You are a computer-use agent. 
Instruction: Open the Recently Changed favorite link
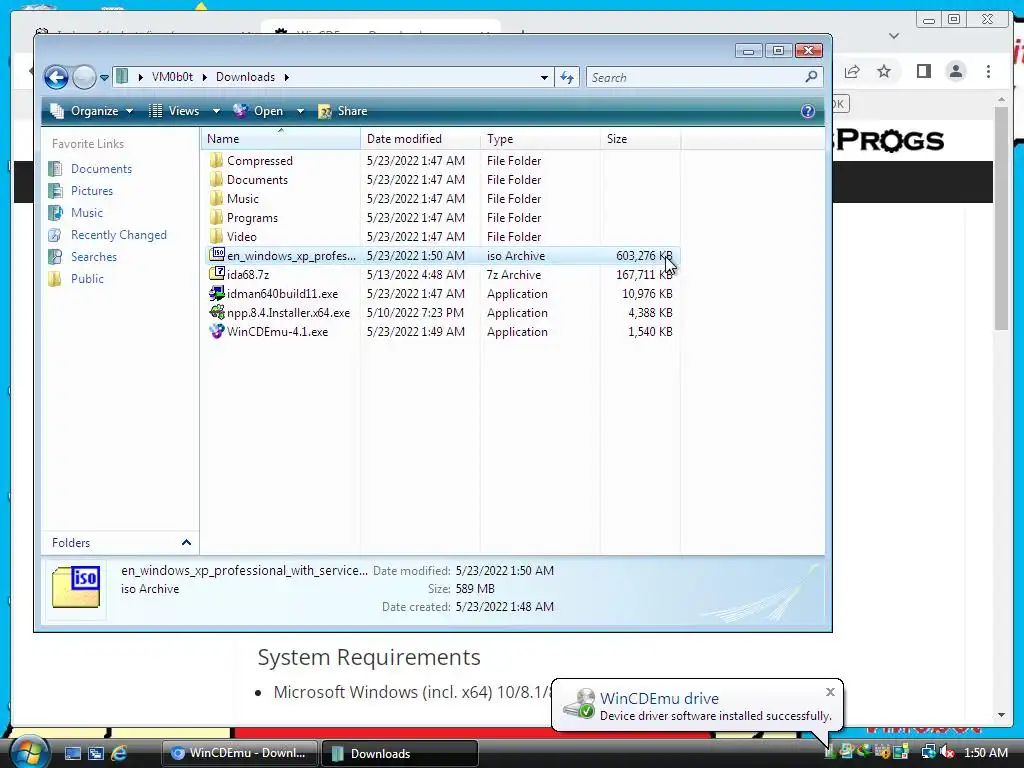click(108, 235)
